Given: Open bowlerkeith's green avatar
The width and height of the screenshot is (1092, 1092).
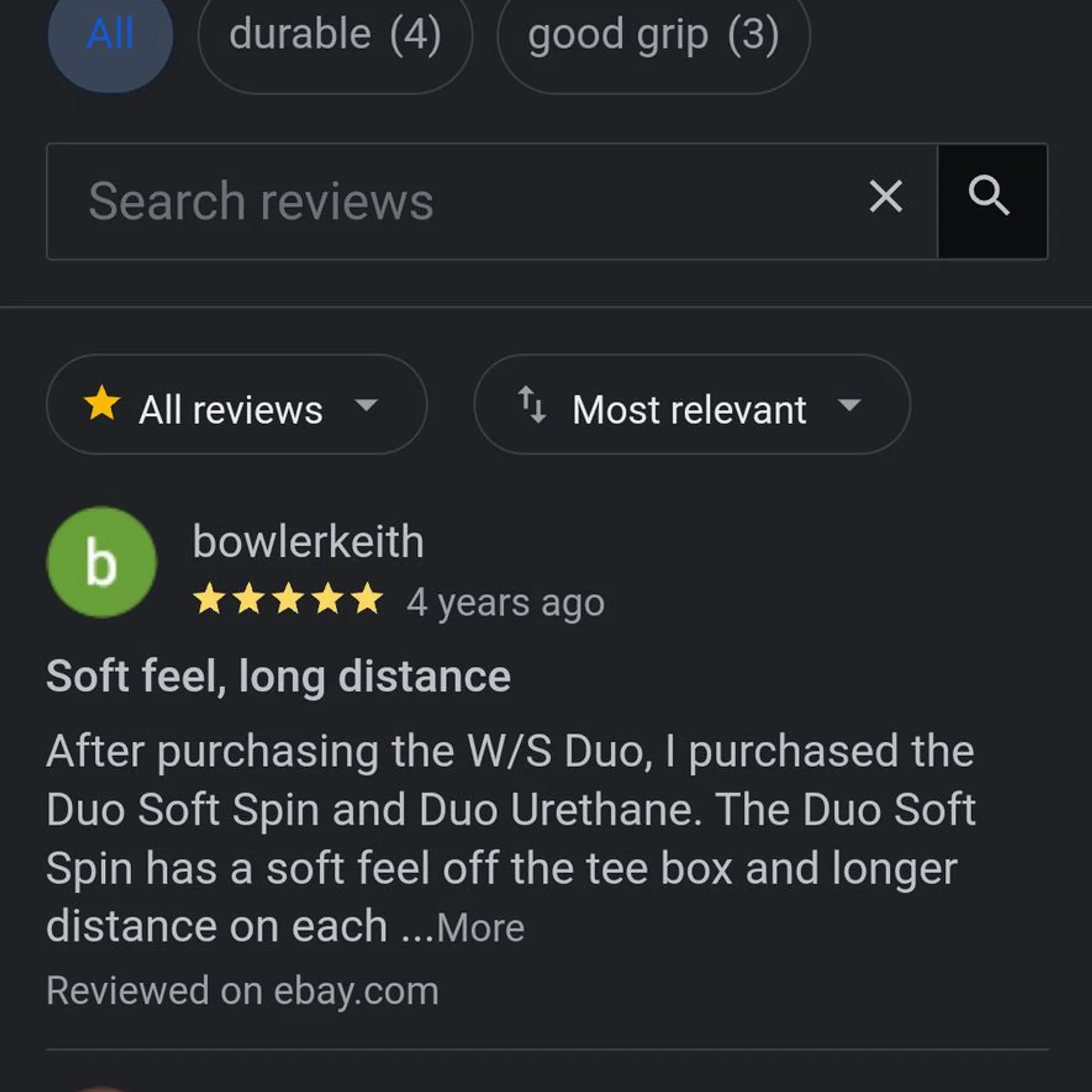Looking at the screenshot, I should (102, 562).
